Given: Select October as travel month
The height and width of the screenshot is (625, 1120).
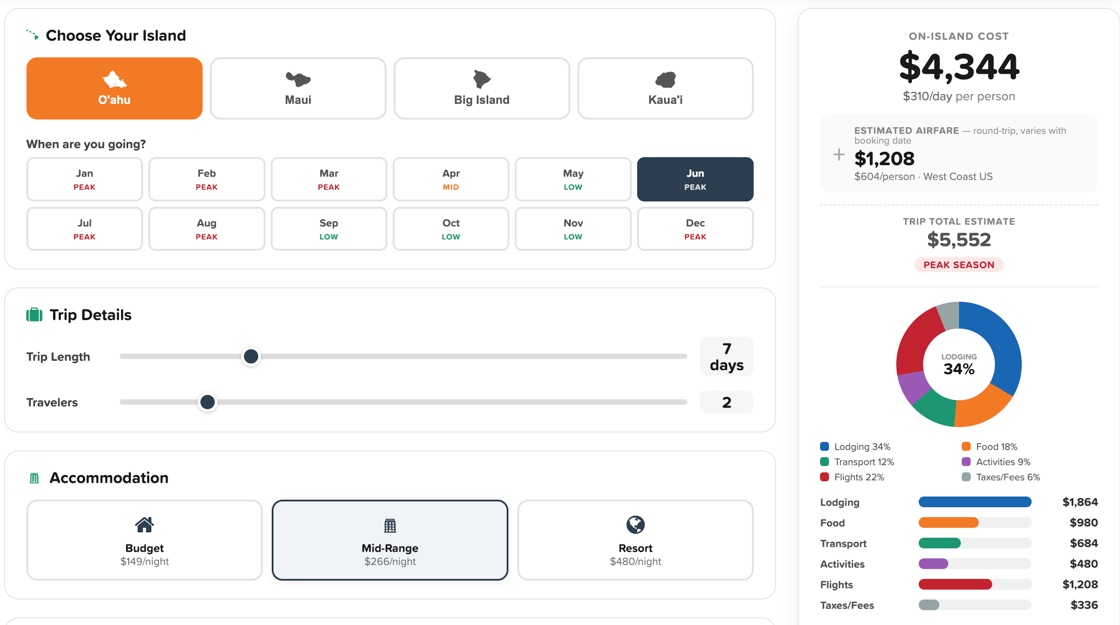Looking at the screenshot, I should pos(451,229).
